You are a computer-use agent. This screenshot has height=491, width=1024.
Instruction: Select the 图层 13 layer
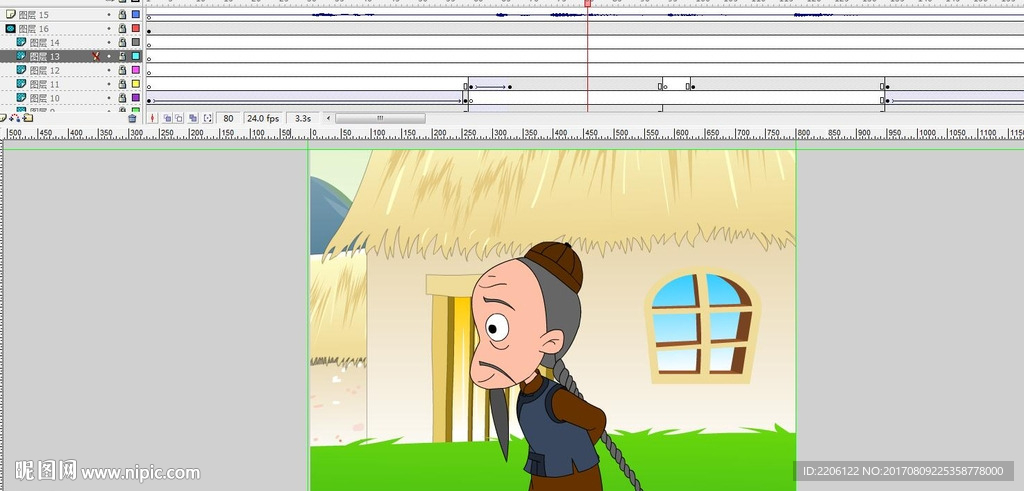point(45,57)
